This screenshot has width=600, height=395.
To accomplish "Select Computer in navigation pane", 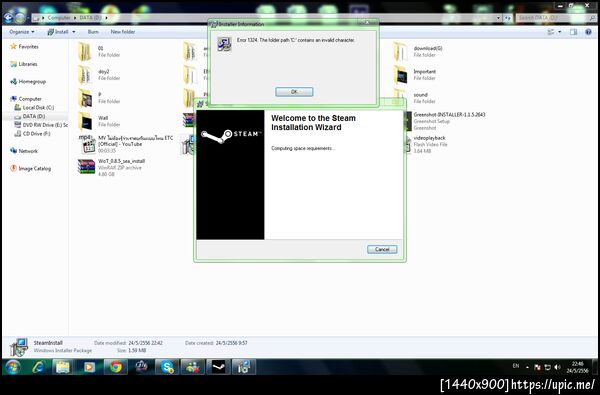I will pos(26,99).
